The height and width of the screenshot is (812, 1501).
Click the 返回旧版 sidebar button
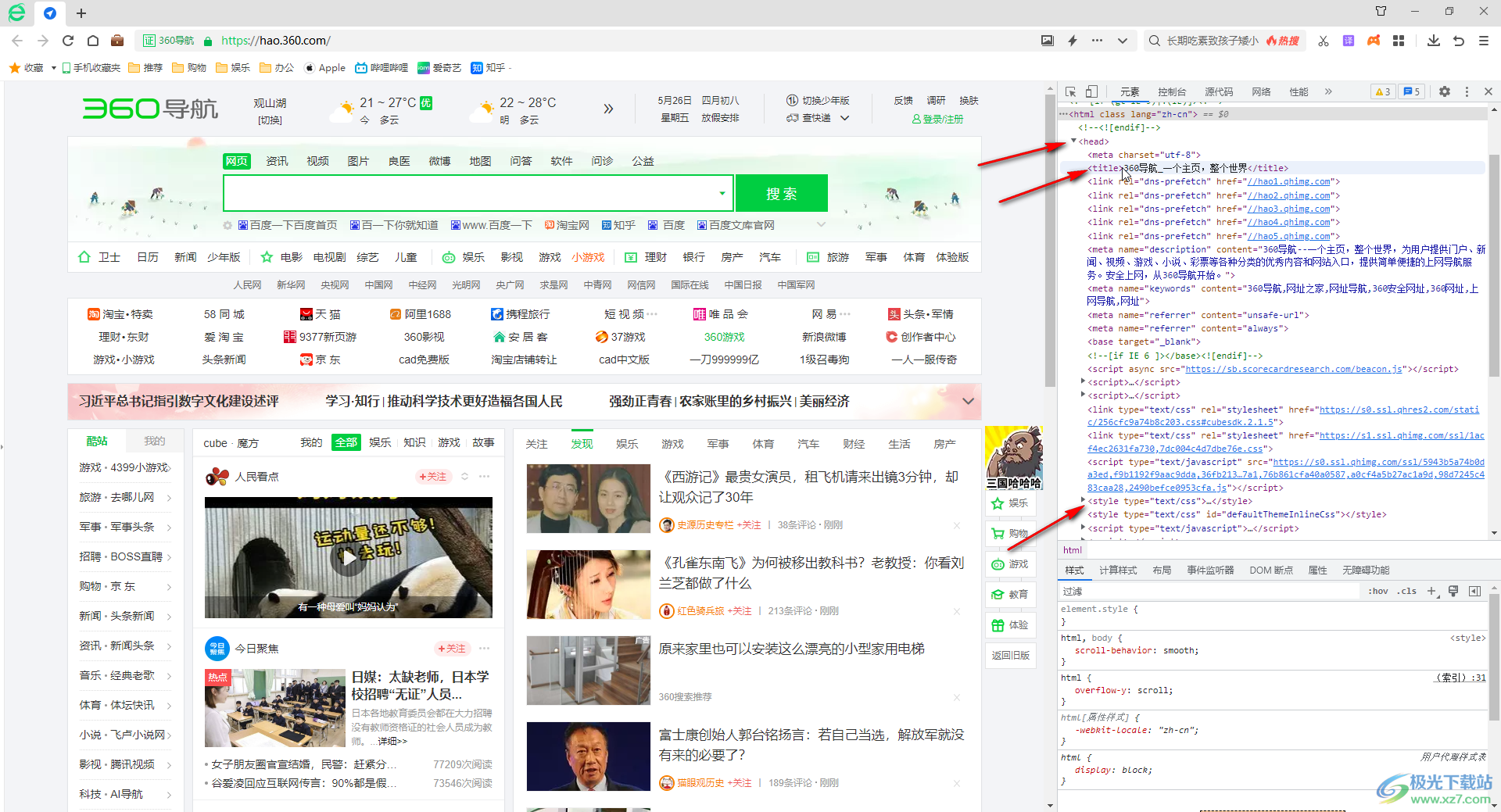click(1010, 655)
